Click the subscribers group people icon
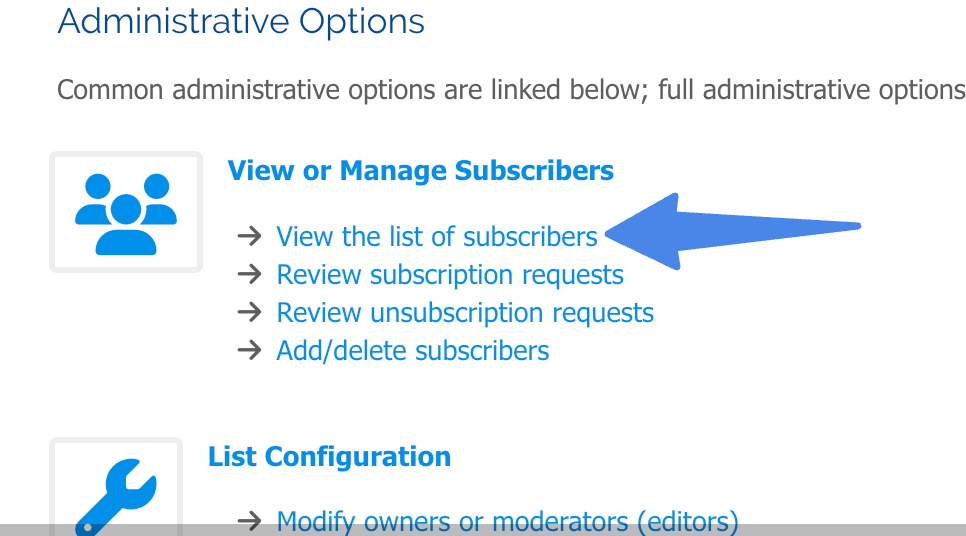 pos(126,214)
